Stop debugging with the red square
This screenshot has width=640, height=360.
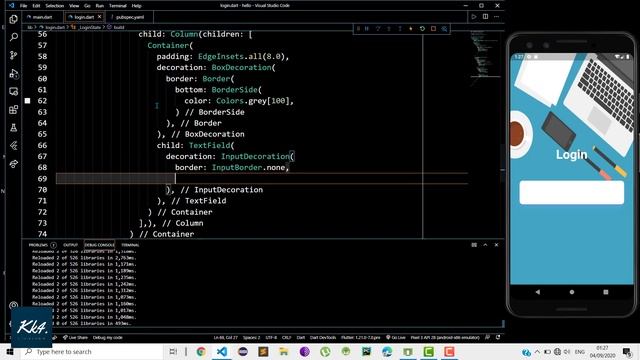point(433,29)
